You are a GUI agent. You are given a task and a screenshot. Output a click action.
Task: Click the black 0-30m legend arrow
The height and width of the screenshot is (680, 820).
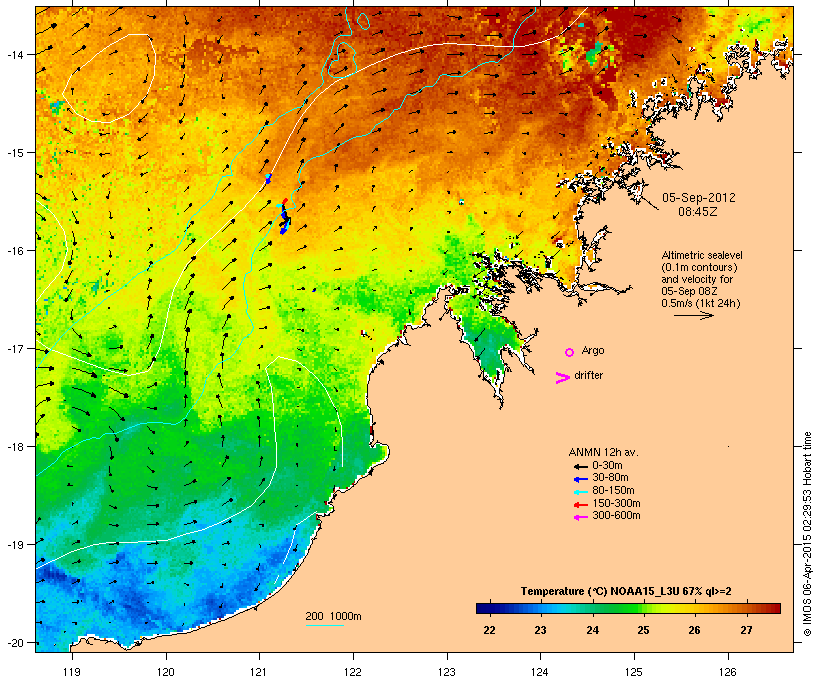coord(580,466)
